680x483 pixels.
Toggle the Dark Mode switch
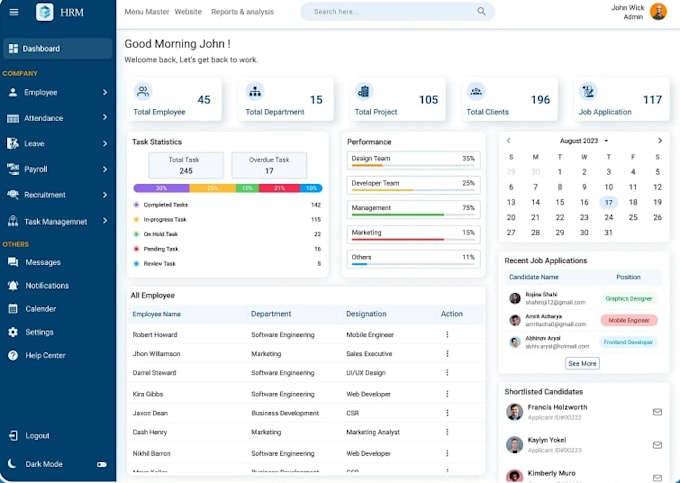pyautogui.click(x=102, y=464)
